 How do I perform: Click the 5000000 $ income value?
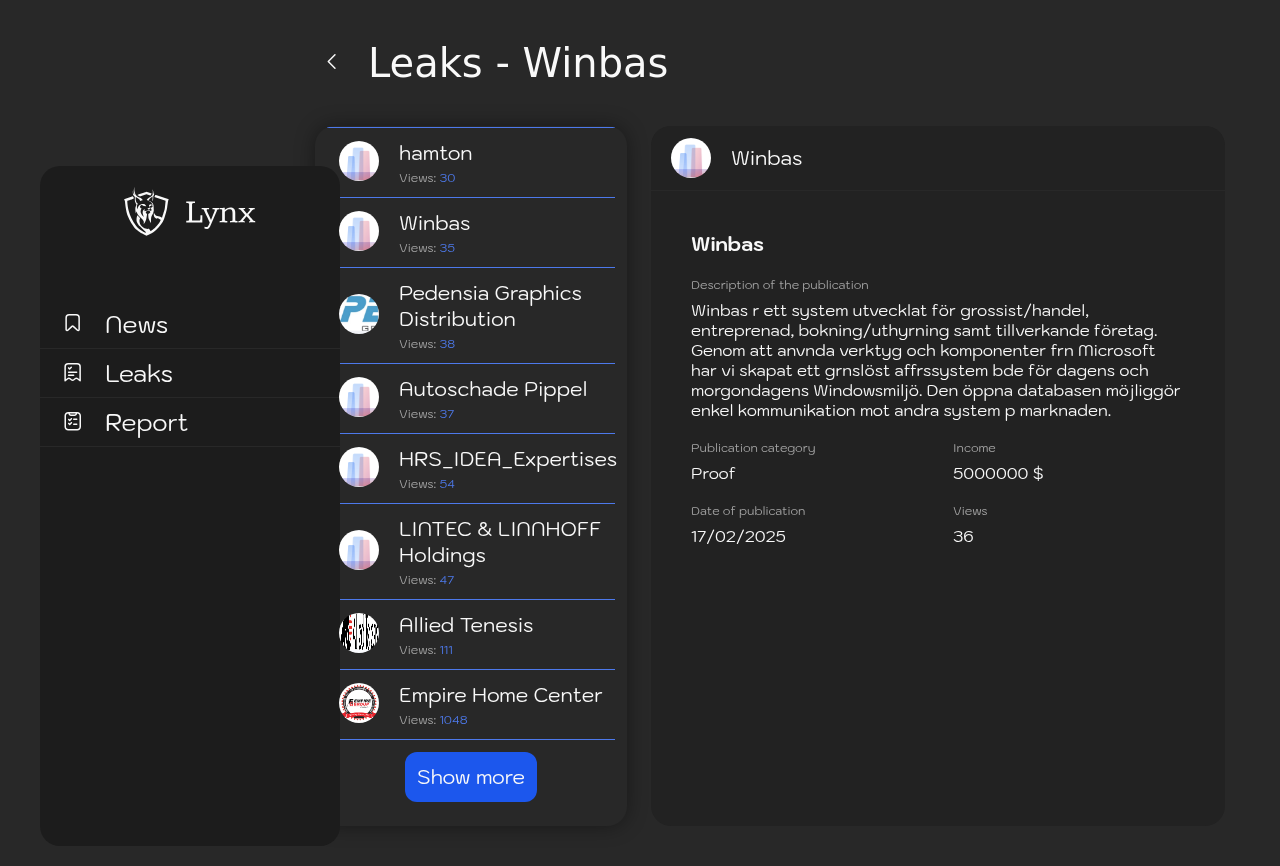tap(998, 473)
